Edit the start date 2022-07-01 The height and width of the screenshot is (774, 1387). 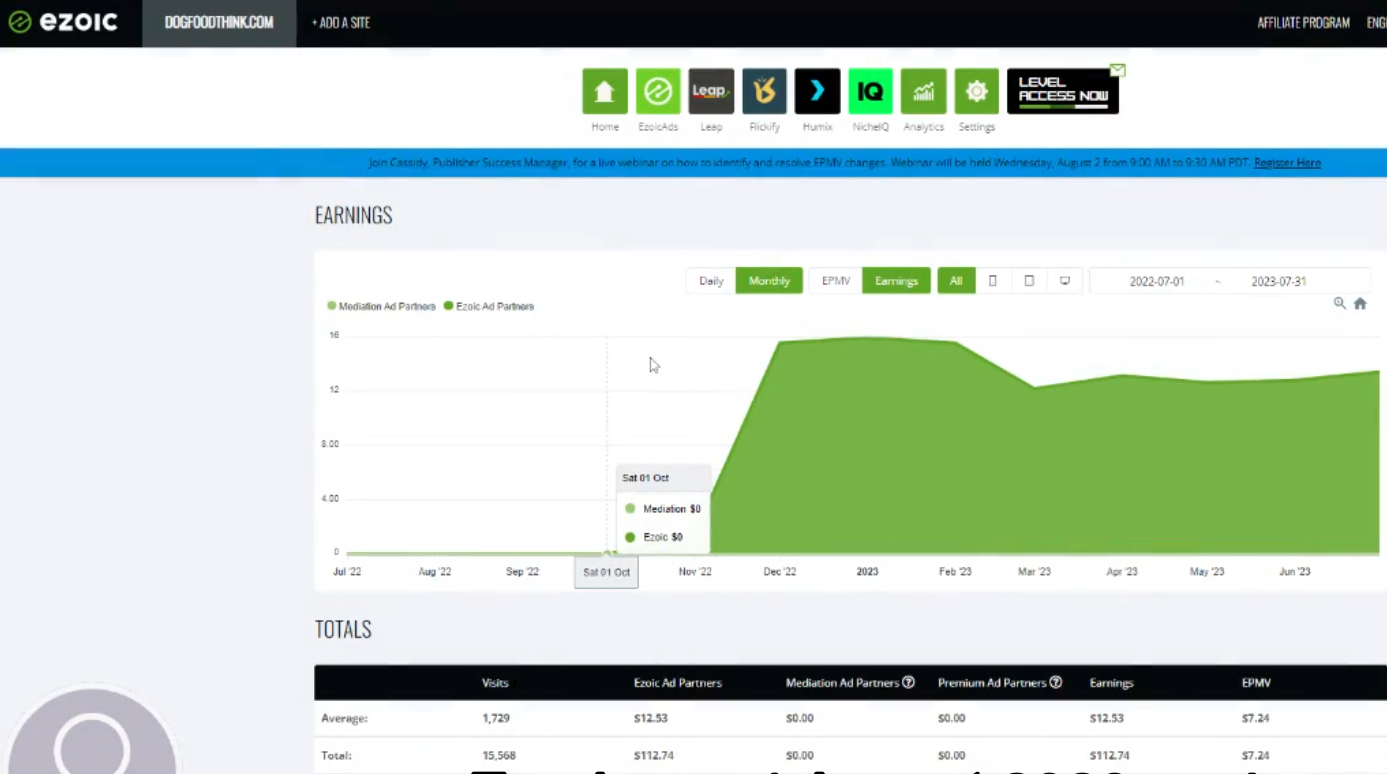click(1157, 281)
